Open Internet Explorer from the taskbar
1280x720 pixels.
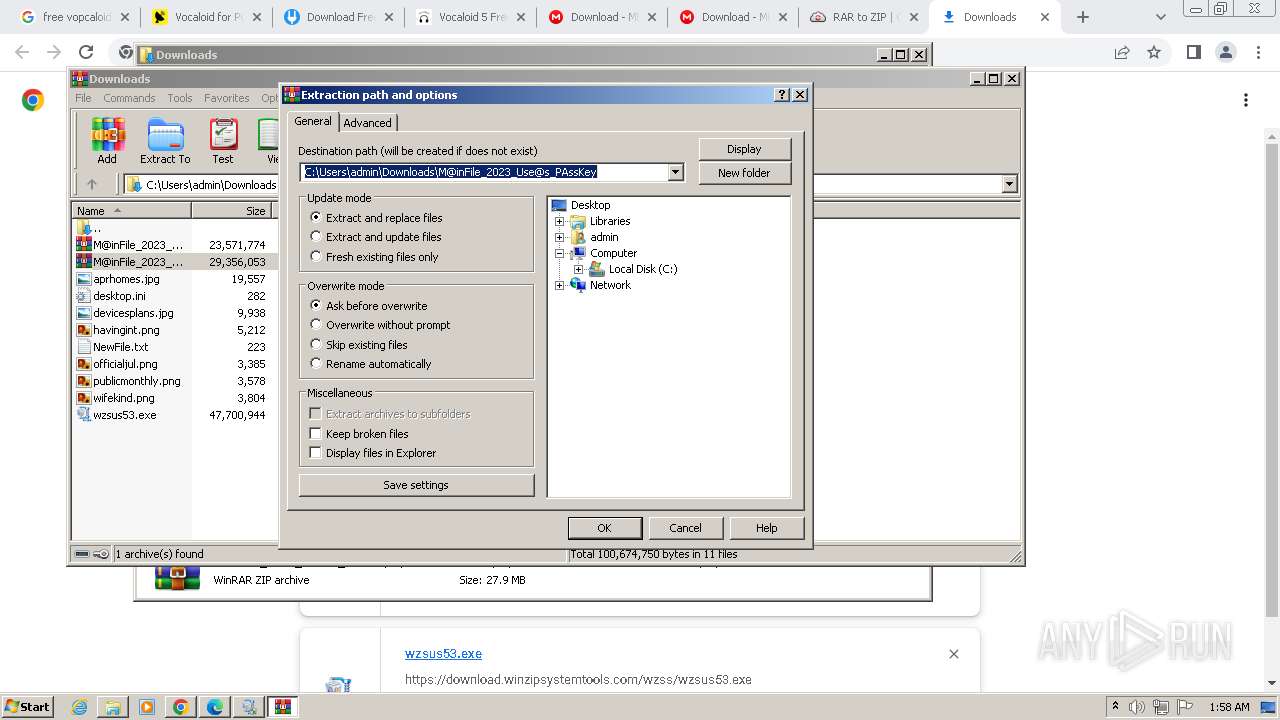tap(80, 707)
